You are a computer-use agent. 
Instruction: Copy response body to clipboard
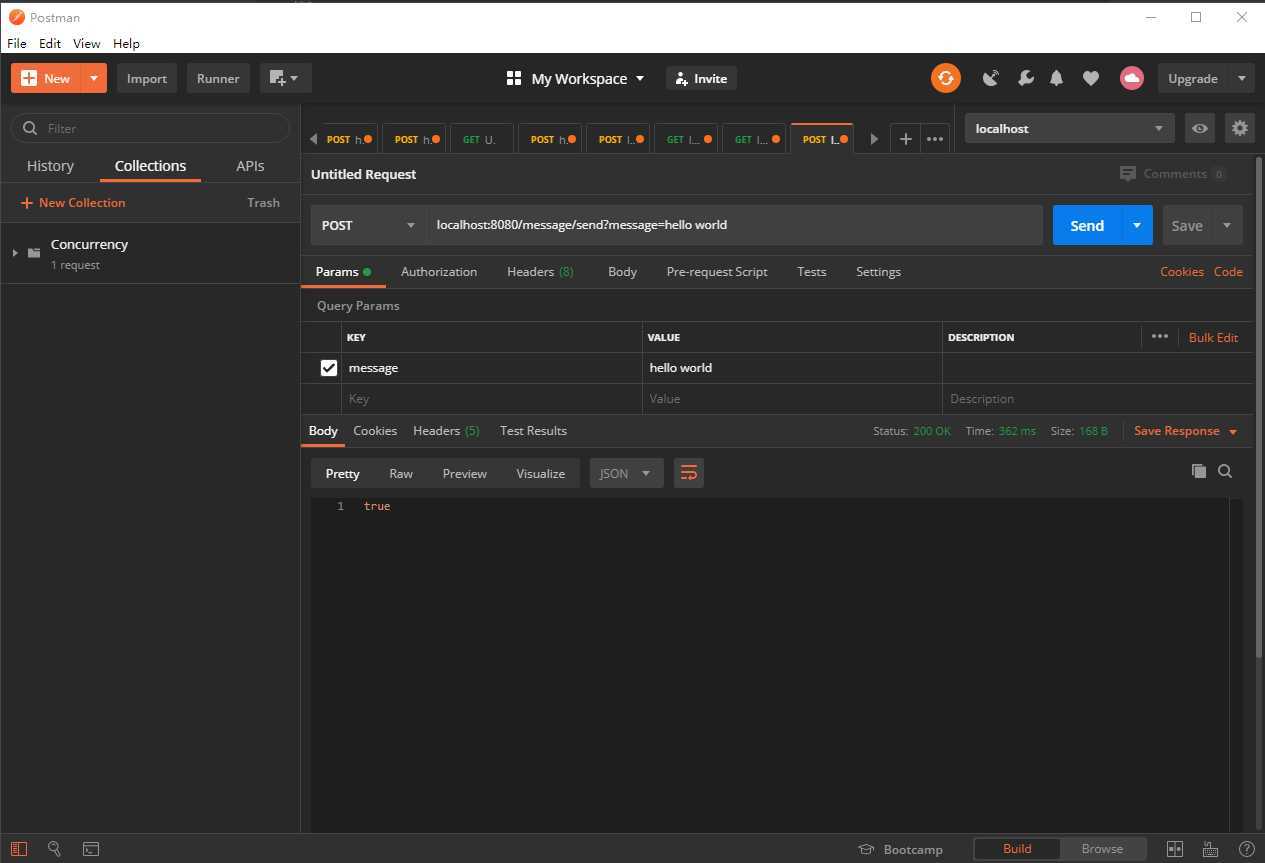1198,471
